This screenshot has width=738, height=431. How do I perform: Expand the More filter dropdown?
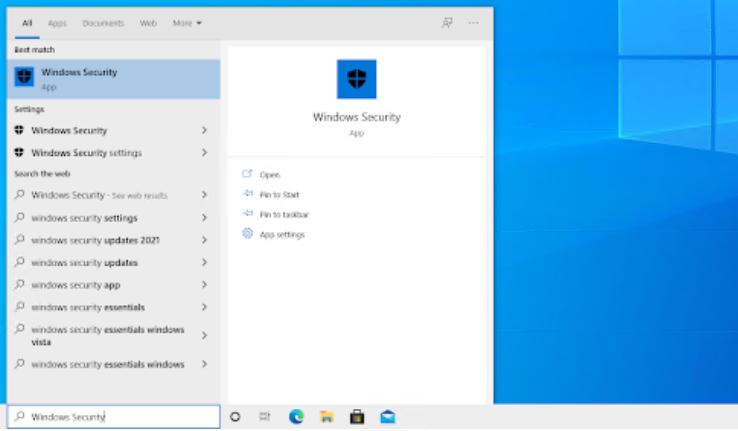pyautogui.click(x=186, y=22)
